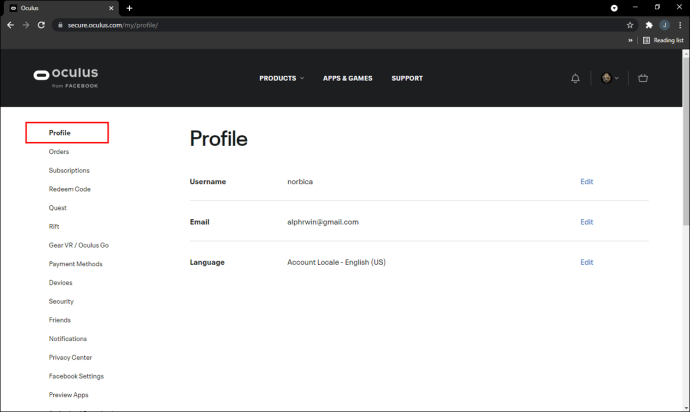690x412 pixels.
Task: Expand the Products menu
Action: tap(282, 78)
